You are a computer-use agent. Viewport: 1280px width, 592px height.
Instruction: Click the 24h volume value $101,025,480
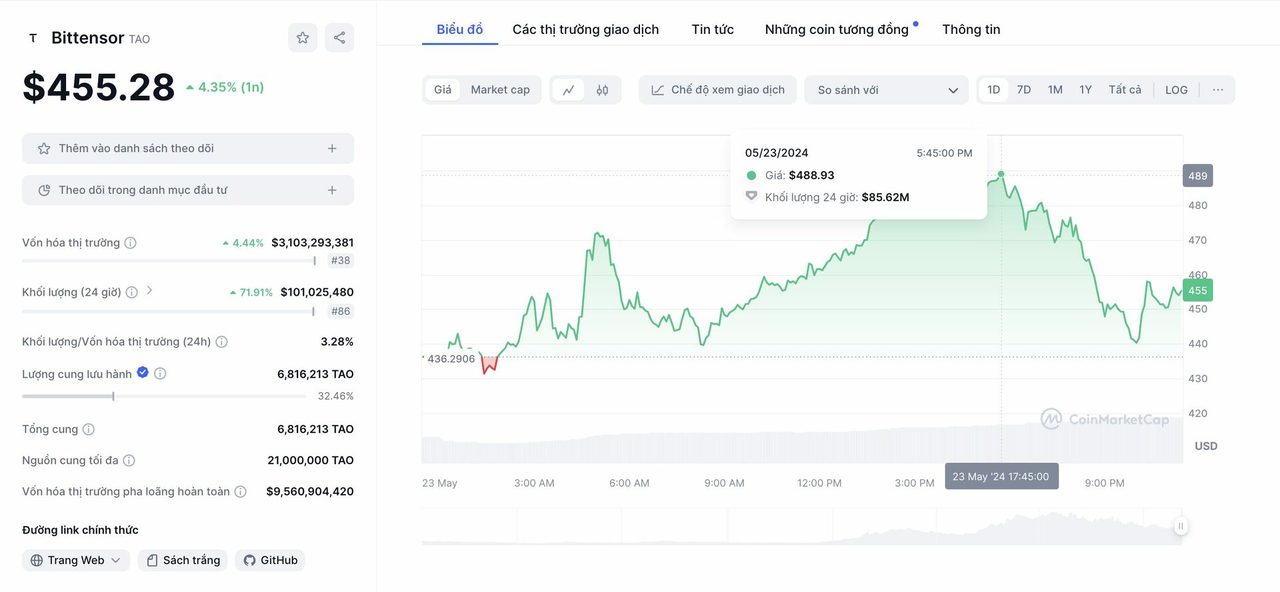click(x=317, y=292)
